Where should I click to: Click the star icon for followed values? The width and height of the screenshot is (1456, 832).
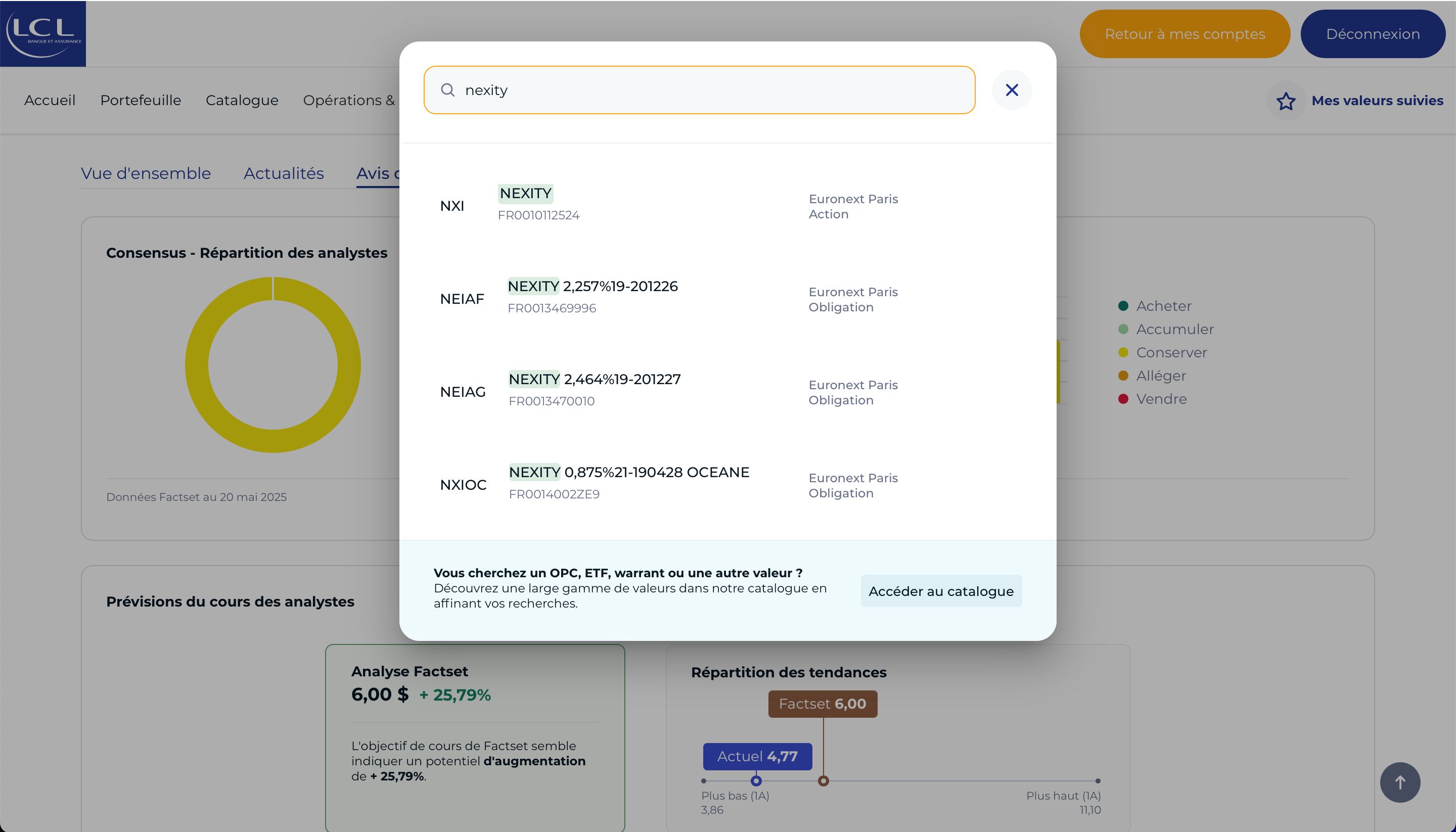click(x=1286, y=101)
